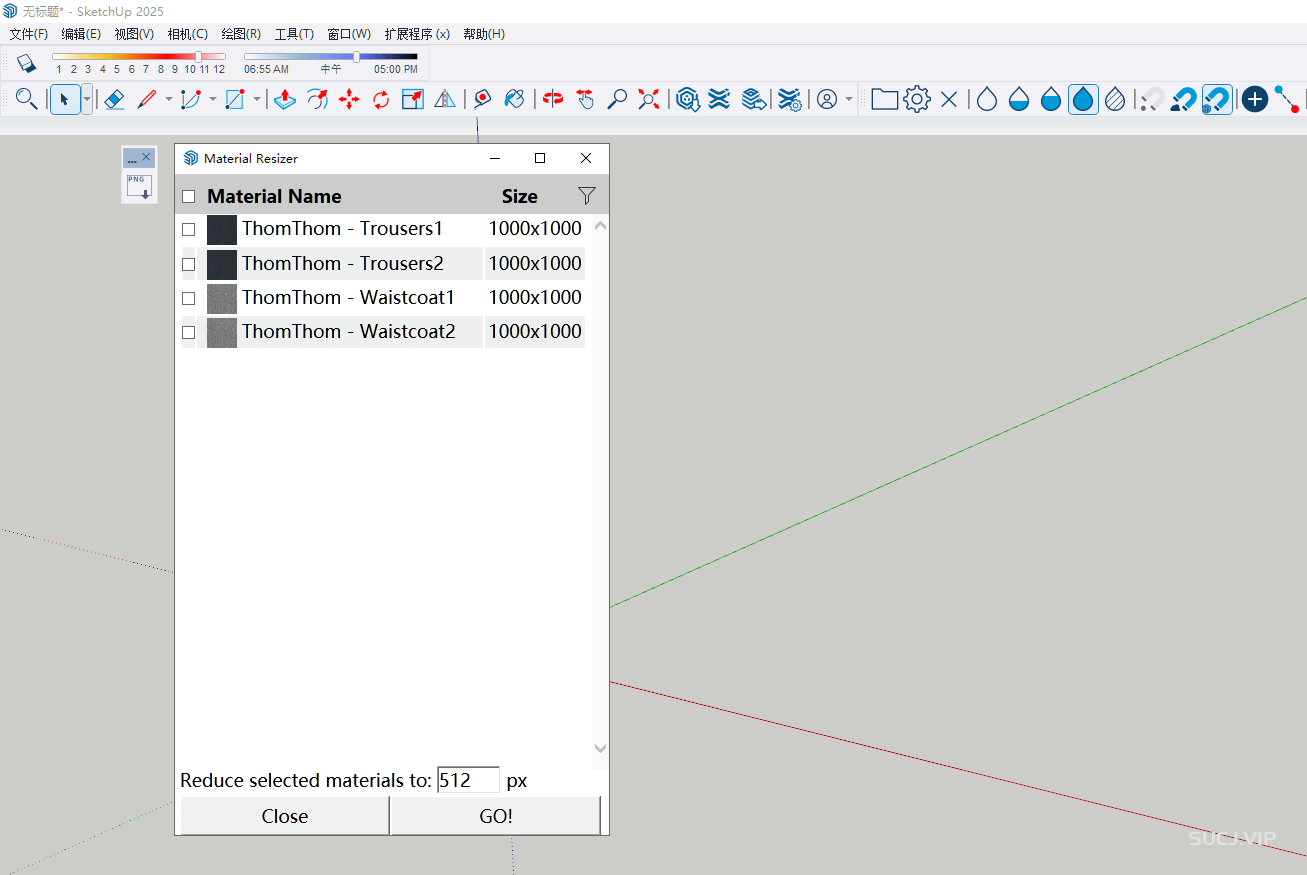Select the Flip mirror tool
The image size is (1307, 875).
point(445,99)
